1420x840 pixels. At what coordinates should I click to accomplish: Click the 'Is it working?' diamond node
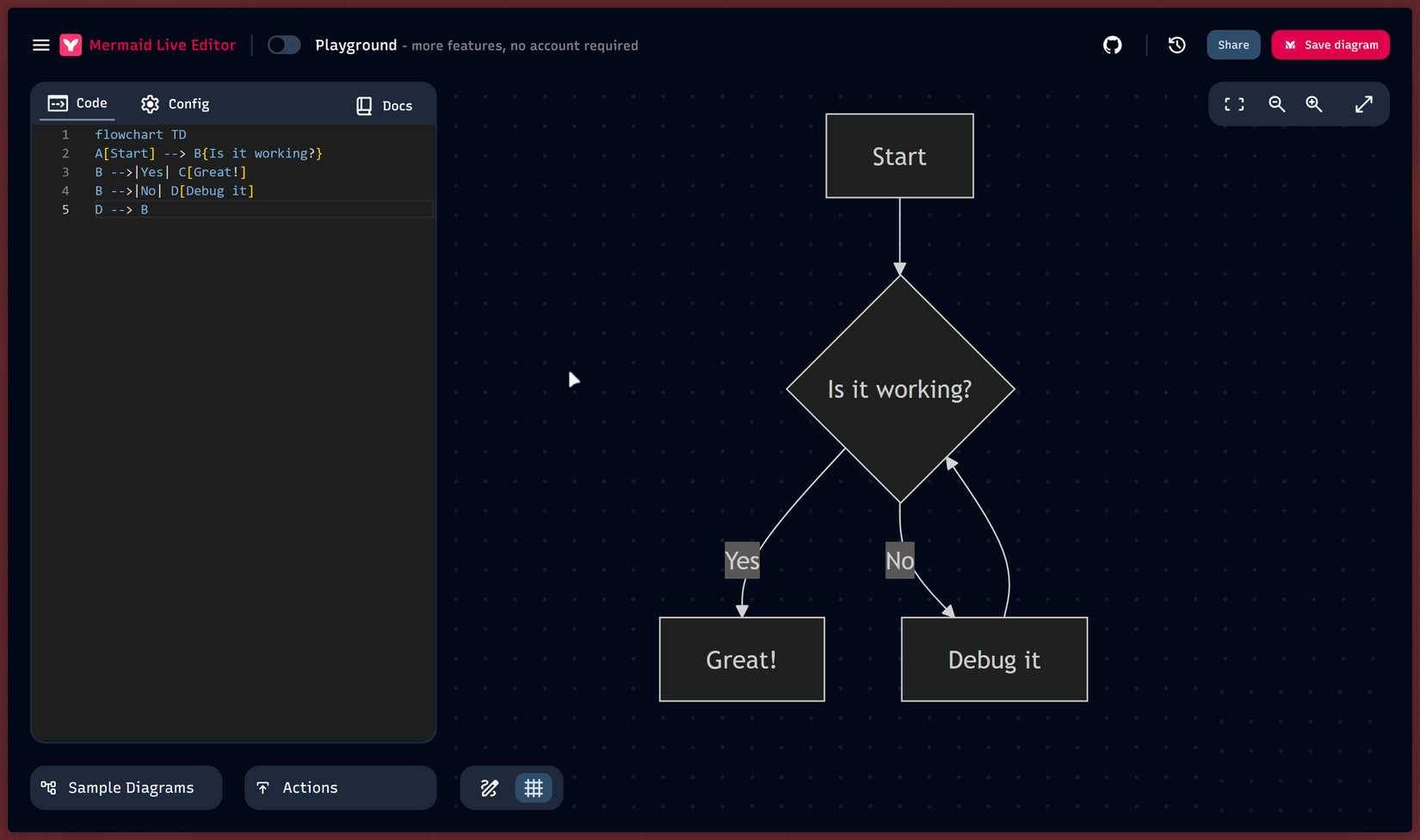[899, 389]
